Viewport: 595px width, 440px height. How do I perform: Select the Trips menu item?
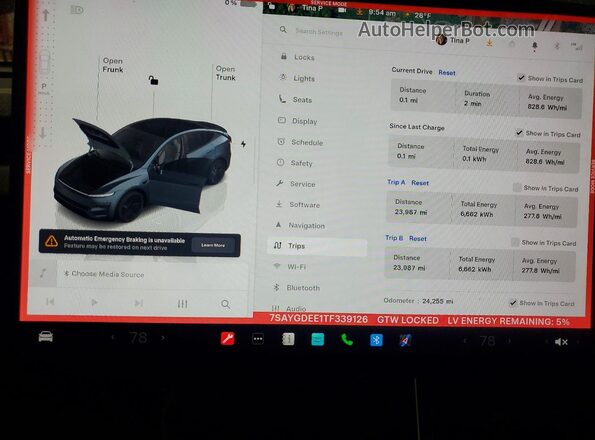click(317, 246)
